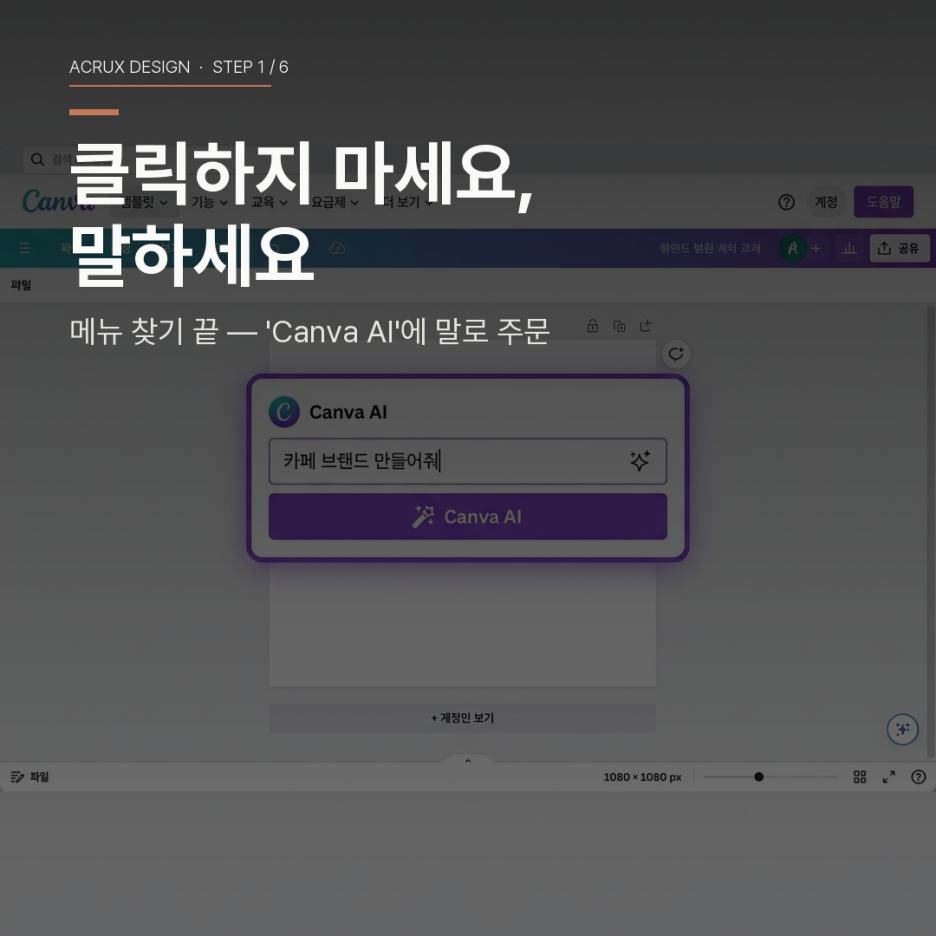This screenshot has width=936, height=936.
Task: Open the analytics bar-chart icon
Action: coord(849,248)
